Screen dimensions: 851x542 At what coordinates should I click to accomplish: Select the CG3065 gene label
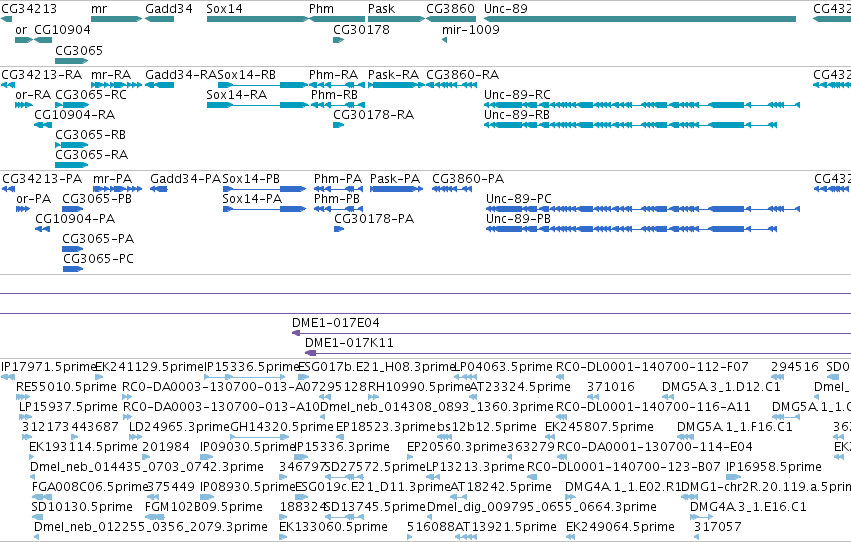point(79,50)
